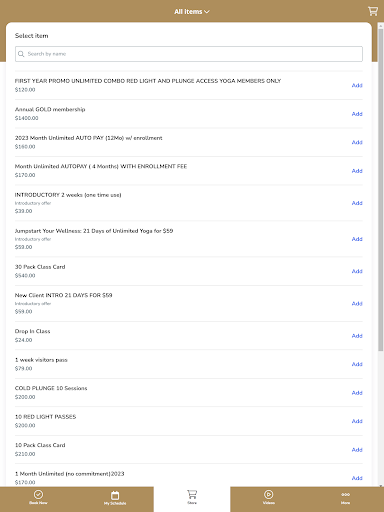Image resolution: width=384 pixels, height=512 pixels.
Task: Add 30 Pack Class Card
Action: [357, 271]
